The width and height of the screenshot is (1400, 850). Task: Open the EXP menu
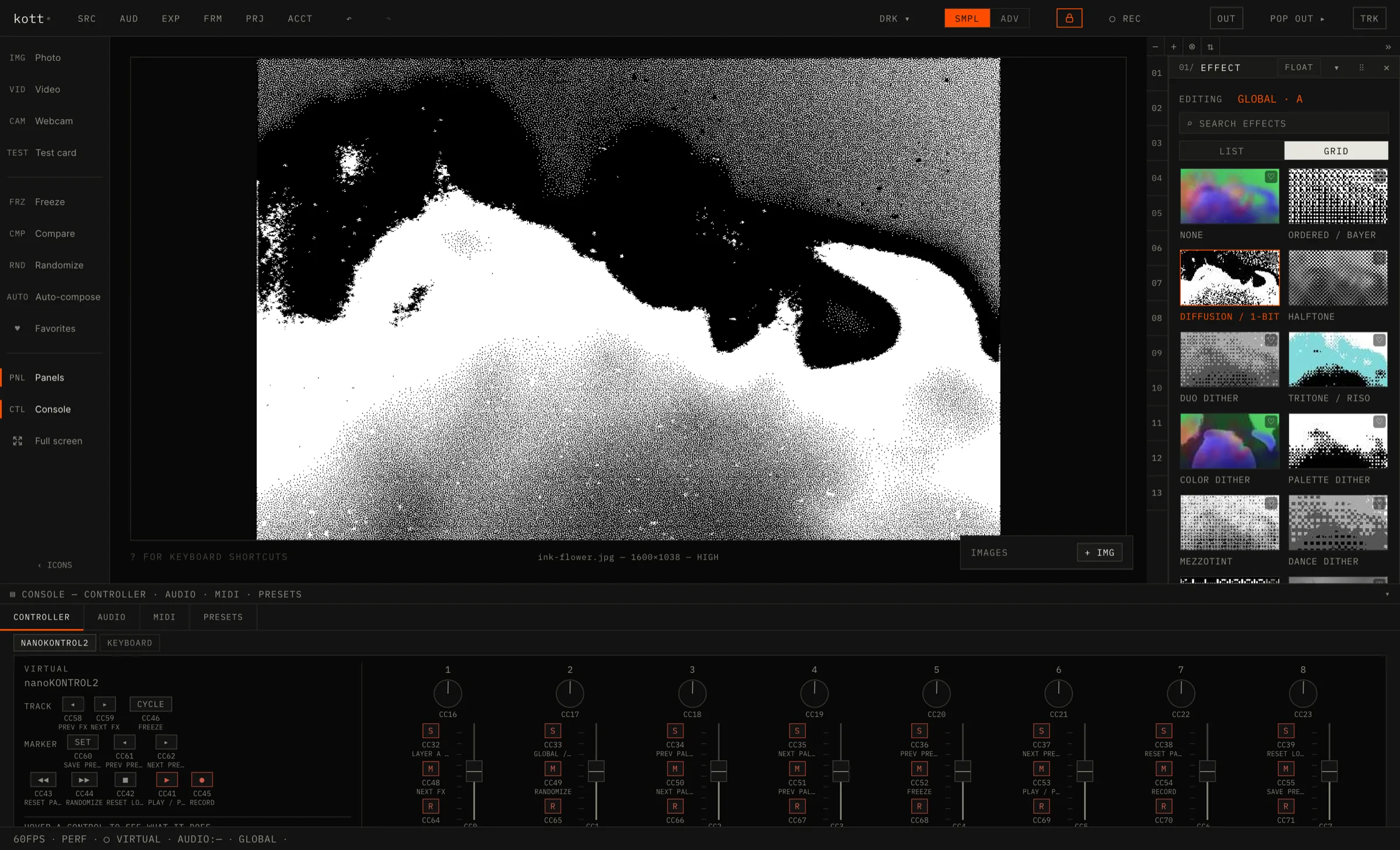pyautogui.click(x=171, y=19)
